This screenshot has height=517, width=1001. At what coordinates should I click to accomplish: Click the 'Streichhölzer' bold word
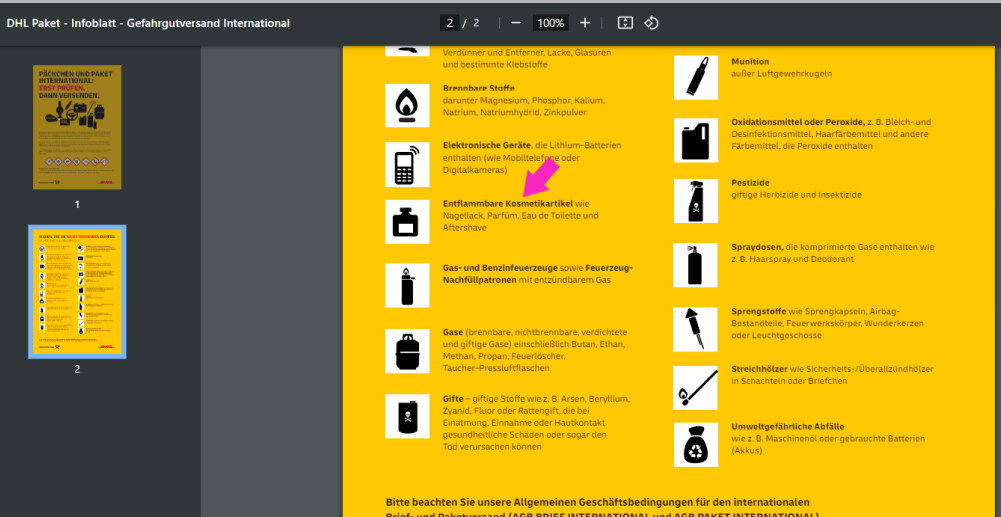760,369
